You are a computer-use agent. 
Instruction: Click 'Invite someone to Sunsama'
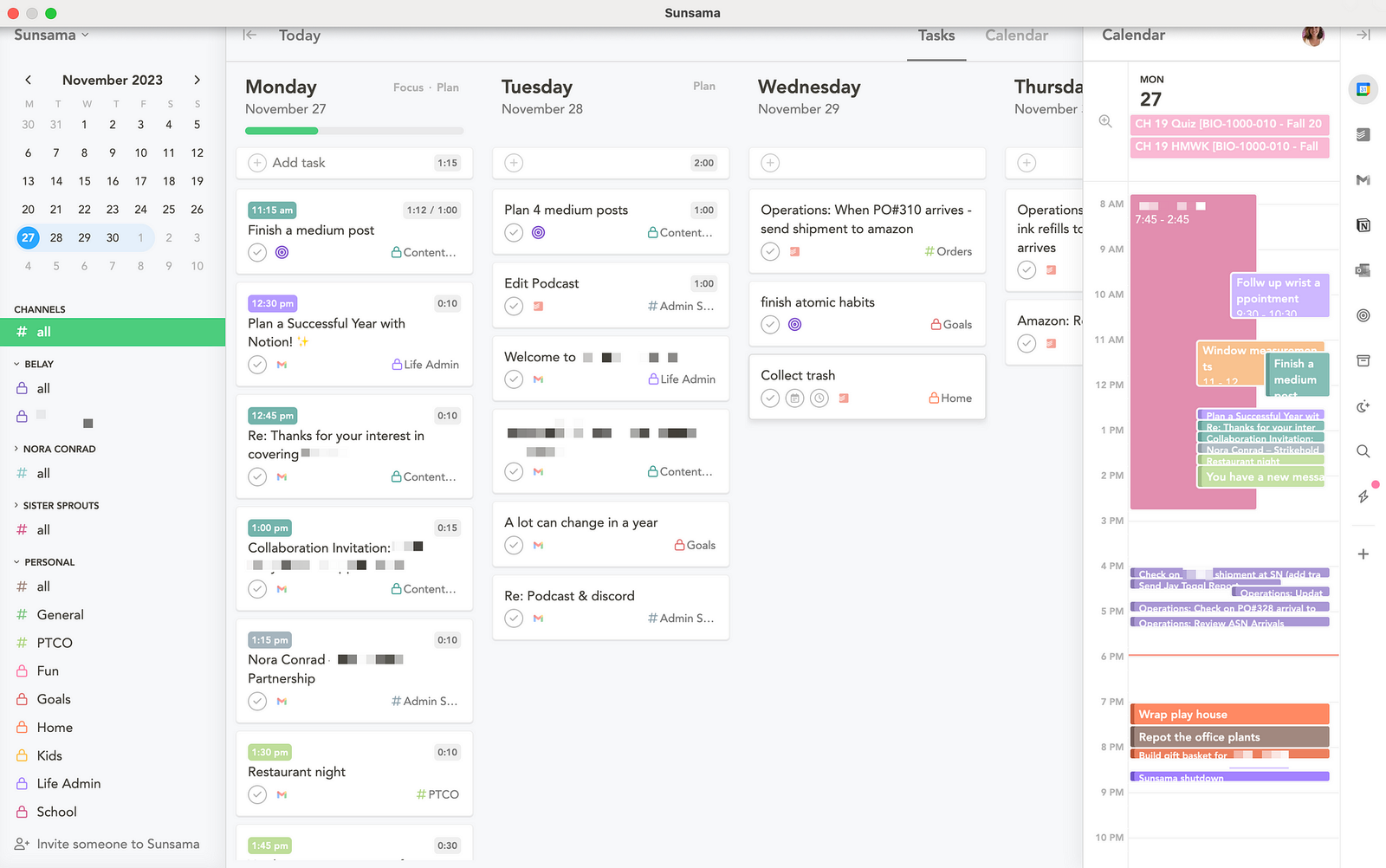pos(117,843)
